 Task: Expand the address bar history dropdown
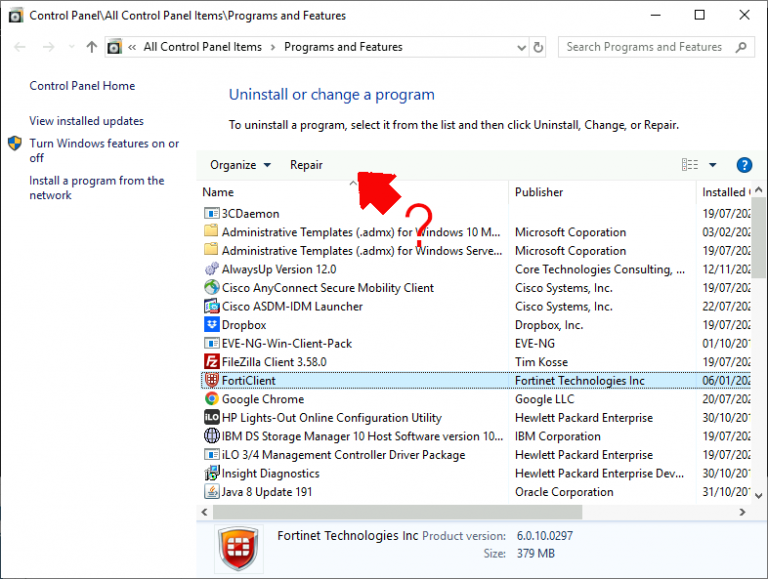click(x=521, y=48)
